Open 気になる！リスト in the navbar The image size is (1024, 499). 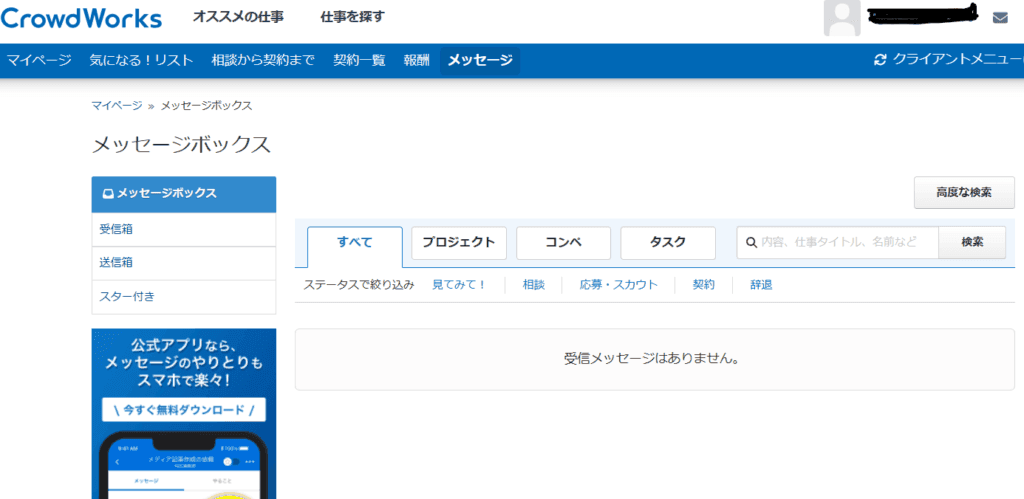coord(141,60)
